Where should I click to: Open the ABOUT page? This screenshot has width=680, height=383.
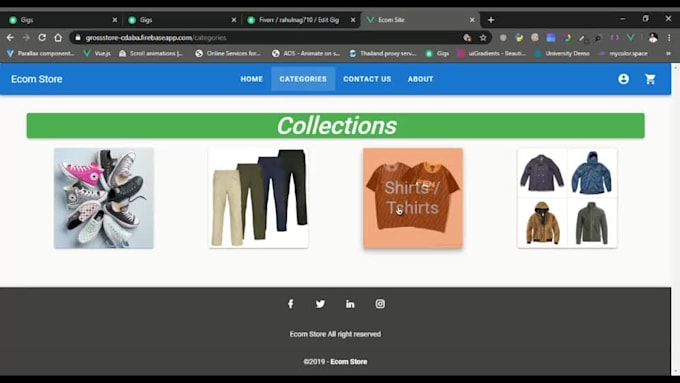click(x=420, y=79)
